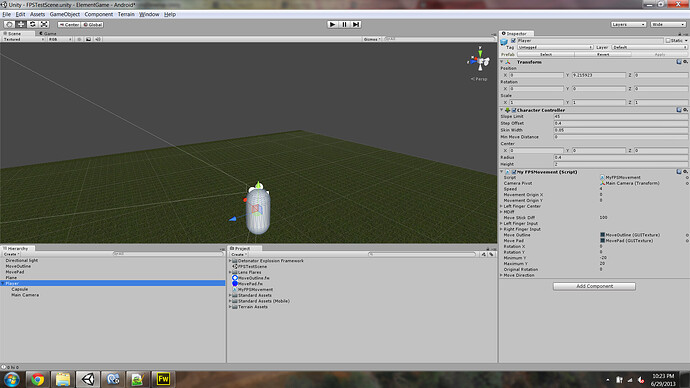Collapse the Transform component section

[502, 62]
